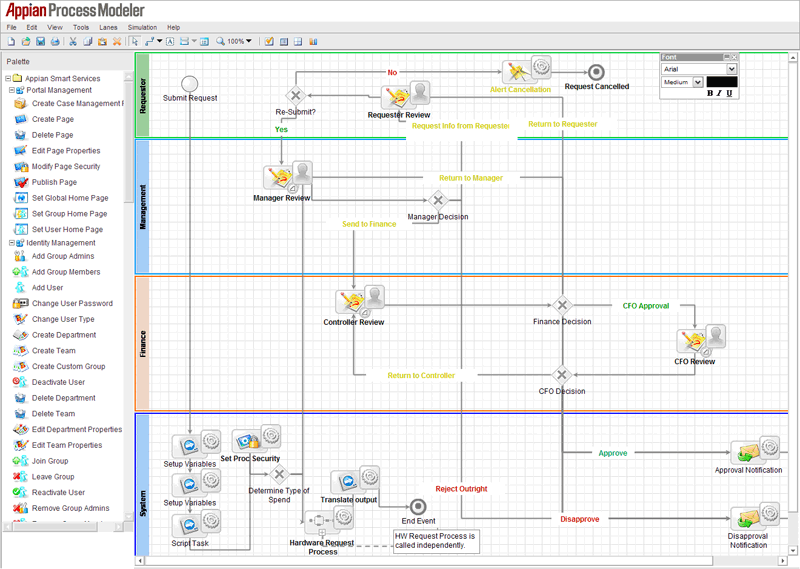This screenshot has height=569, width=800.
Task: Toggle underline in the Font panel
Action: [x=729, y=93]
